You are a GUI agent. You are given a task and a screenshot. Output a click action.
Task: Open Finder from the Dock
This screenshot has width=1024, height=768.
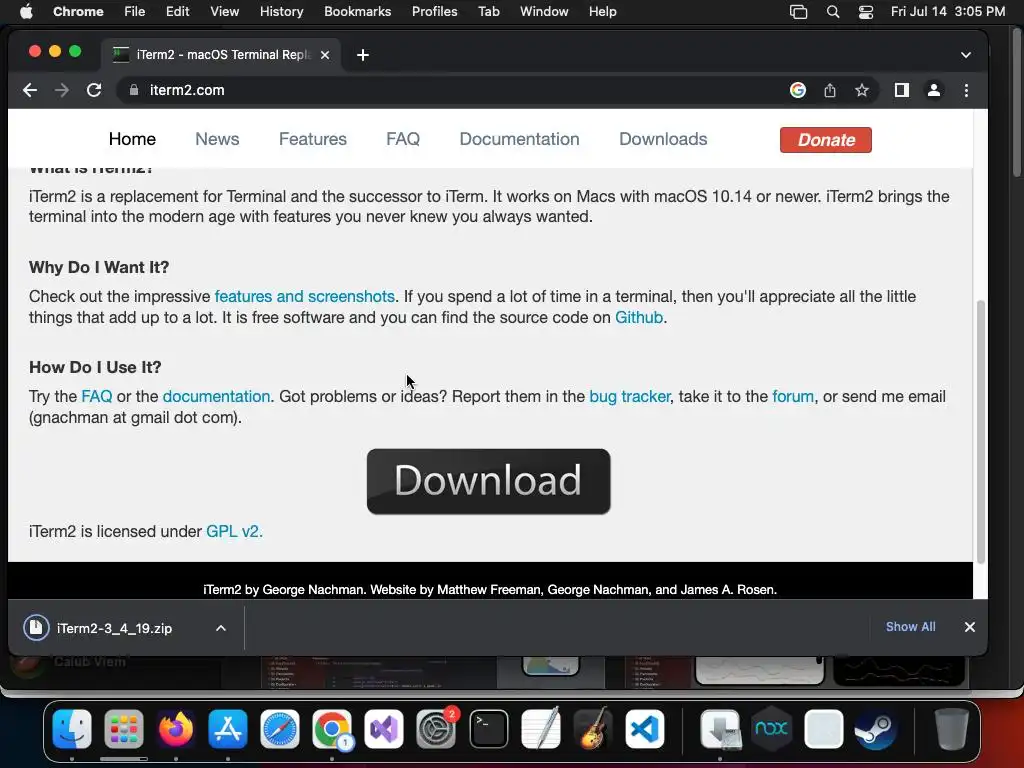tap(72, 729)
